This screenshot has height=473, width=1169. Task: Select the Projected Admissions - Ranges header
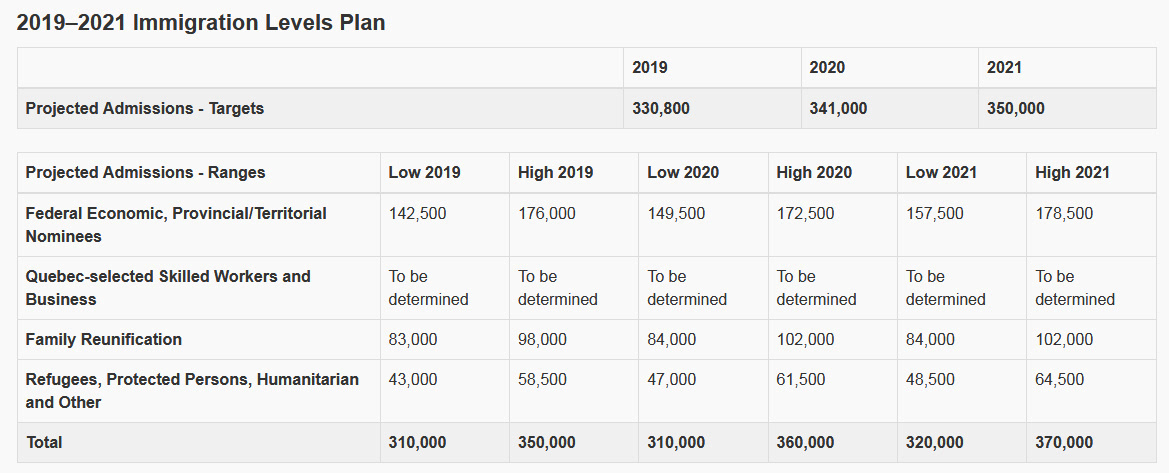[145, 172]
